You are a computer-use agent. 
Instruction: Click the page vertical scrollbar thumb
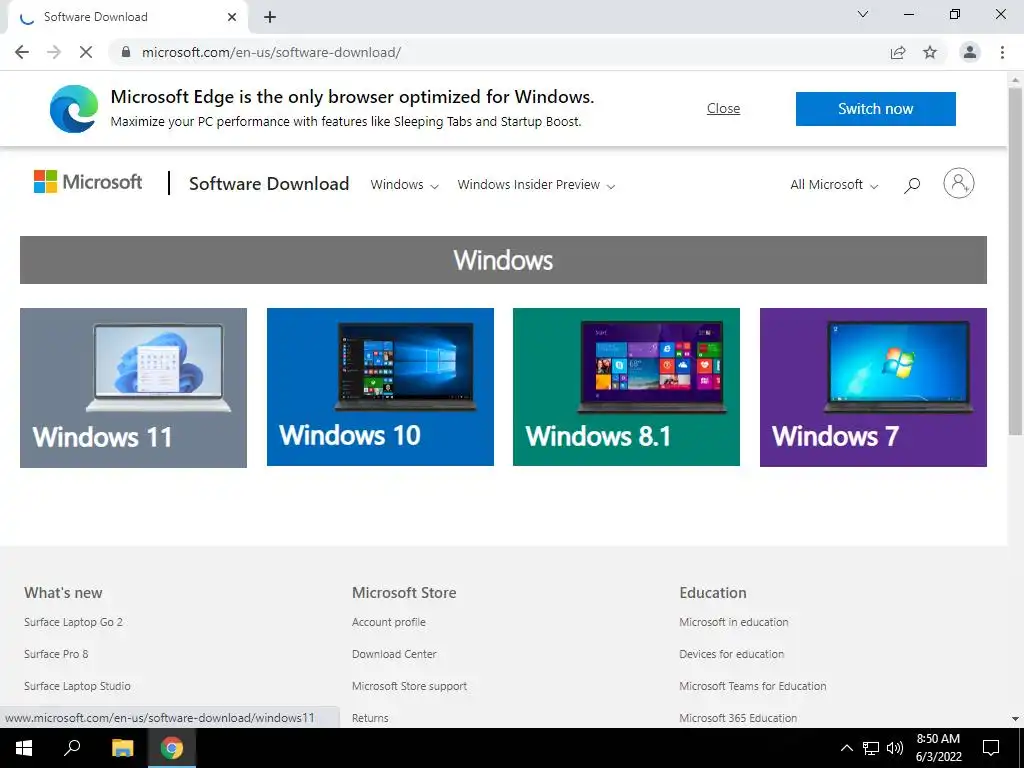[x=1015, y=261]
